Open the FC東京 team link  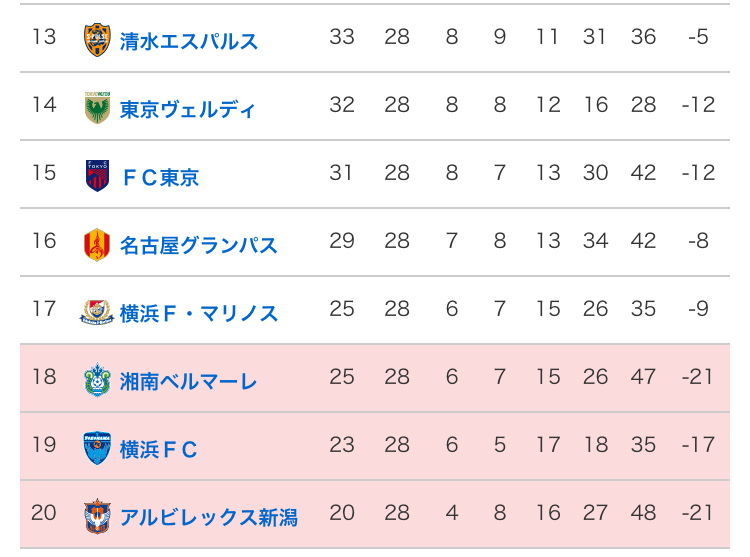(160, 177)
